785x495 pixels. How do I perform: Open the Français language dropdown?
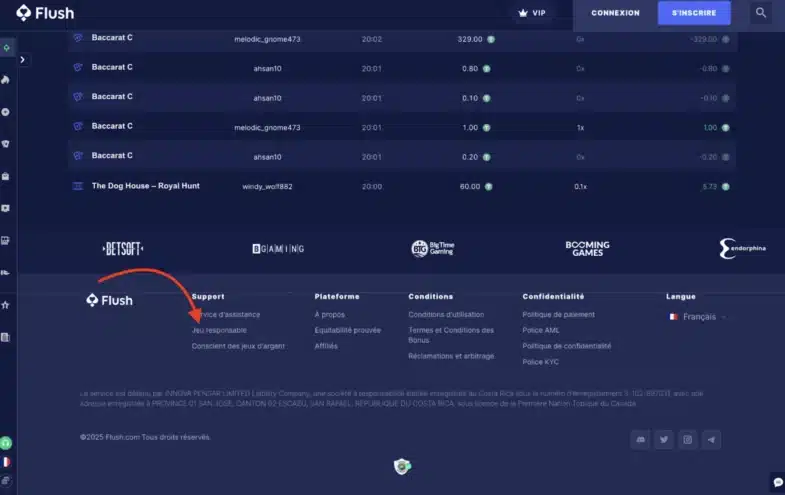(697, 317)
